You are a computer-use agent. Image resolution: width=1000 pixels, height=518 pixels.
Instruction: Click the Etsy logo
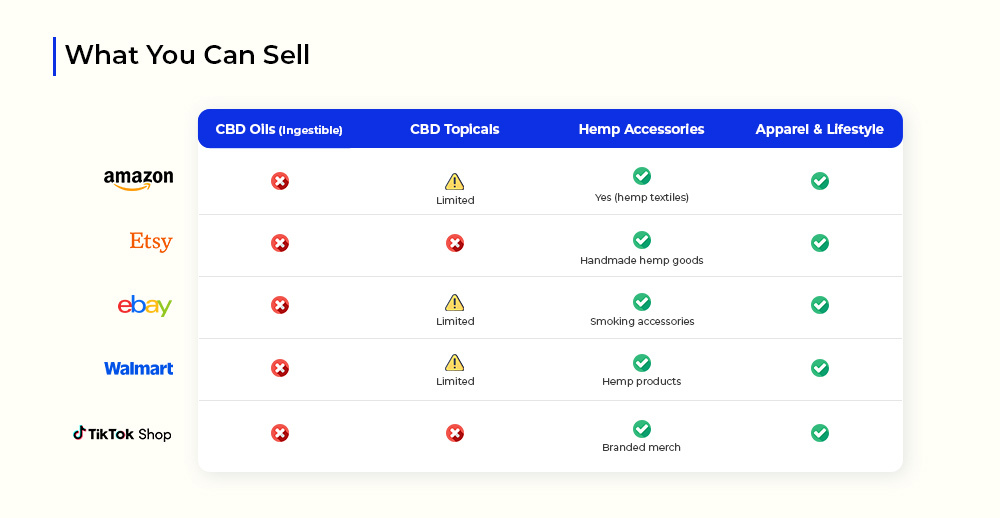point(151,242)
